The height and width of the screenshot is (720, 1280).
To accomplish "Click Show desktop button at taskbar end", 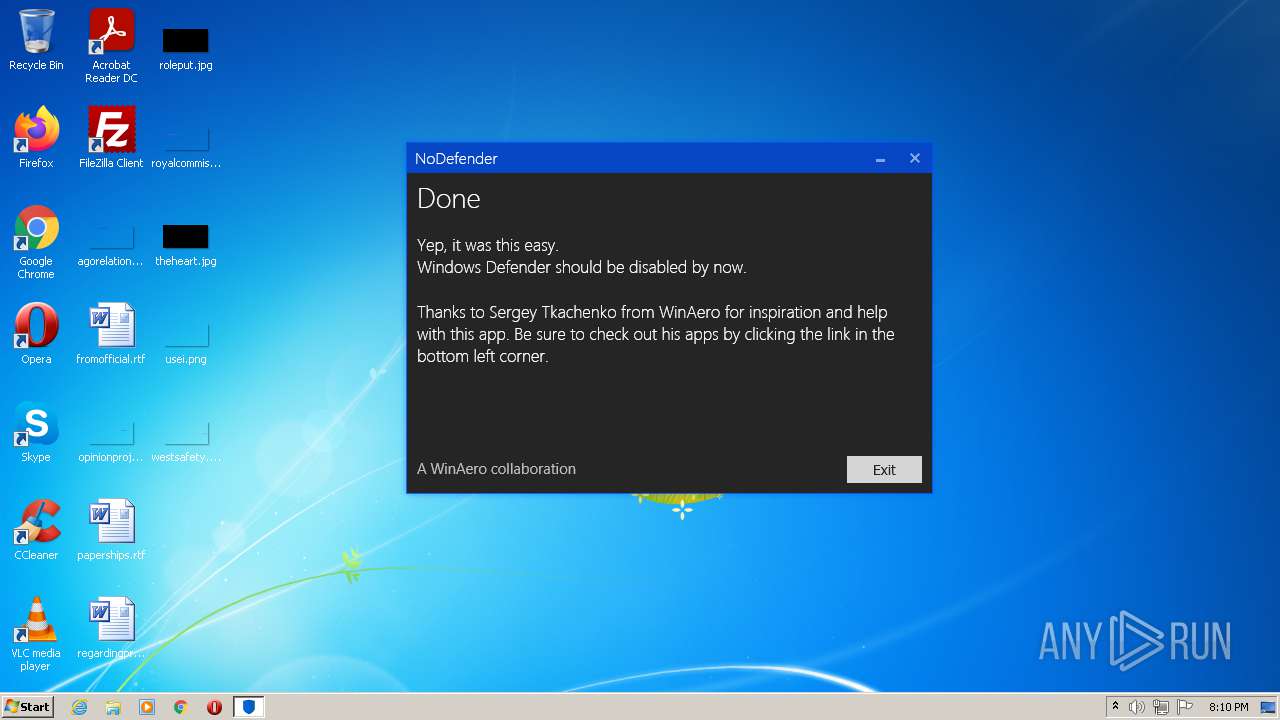I will 1269,707.
